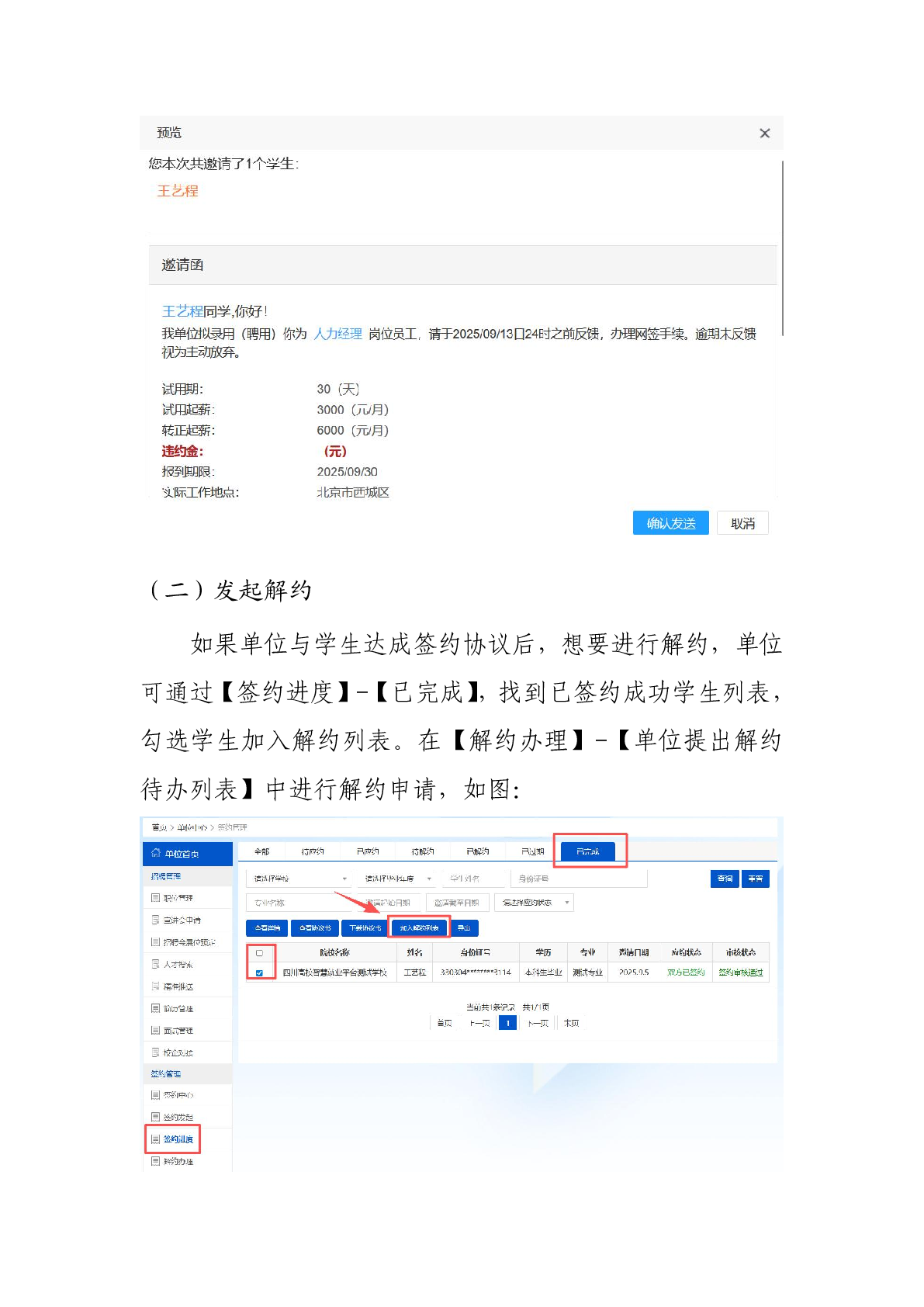Click the 宣讲会申请 sidebar document icon
The width and height of the screenshot is (924, 1307).
(x=156, y=920)
